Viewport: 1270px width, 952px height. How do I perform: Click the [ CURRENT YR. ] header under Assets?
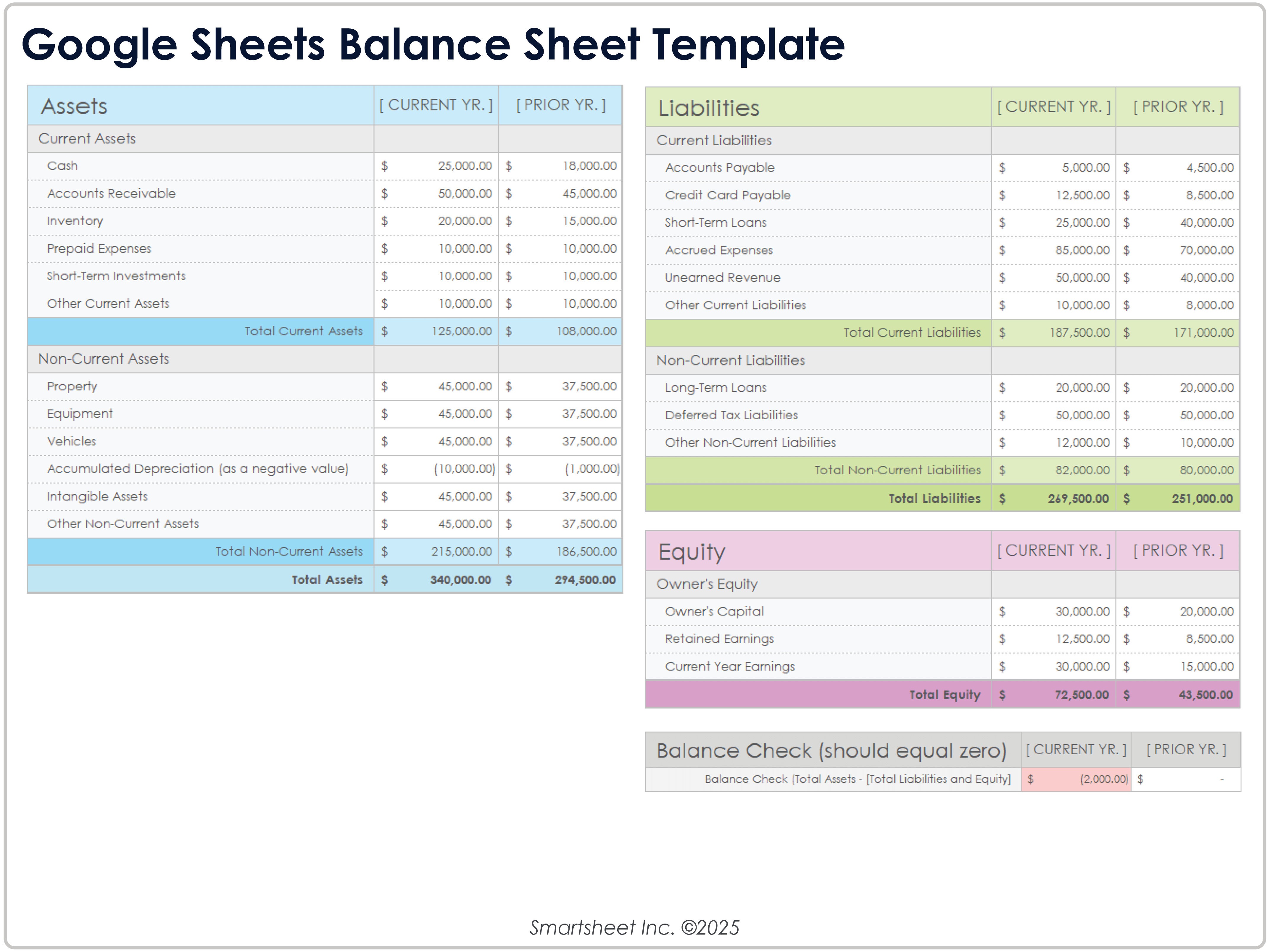(436, 104)
